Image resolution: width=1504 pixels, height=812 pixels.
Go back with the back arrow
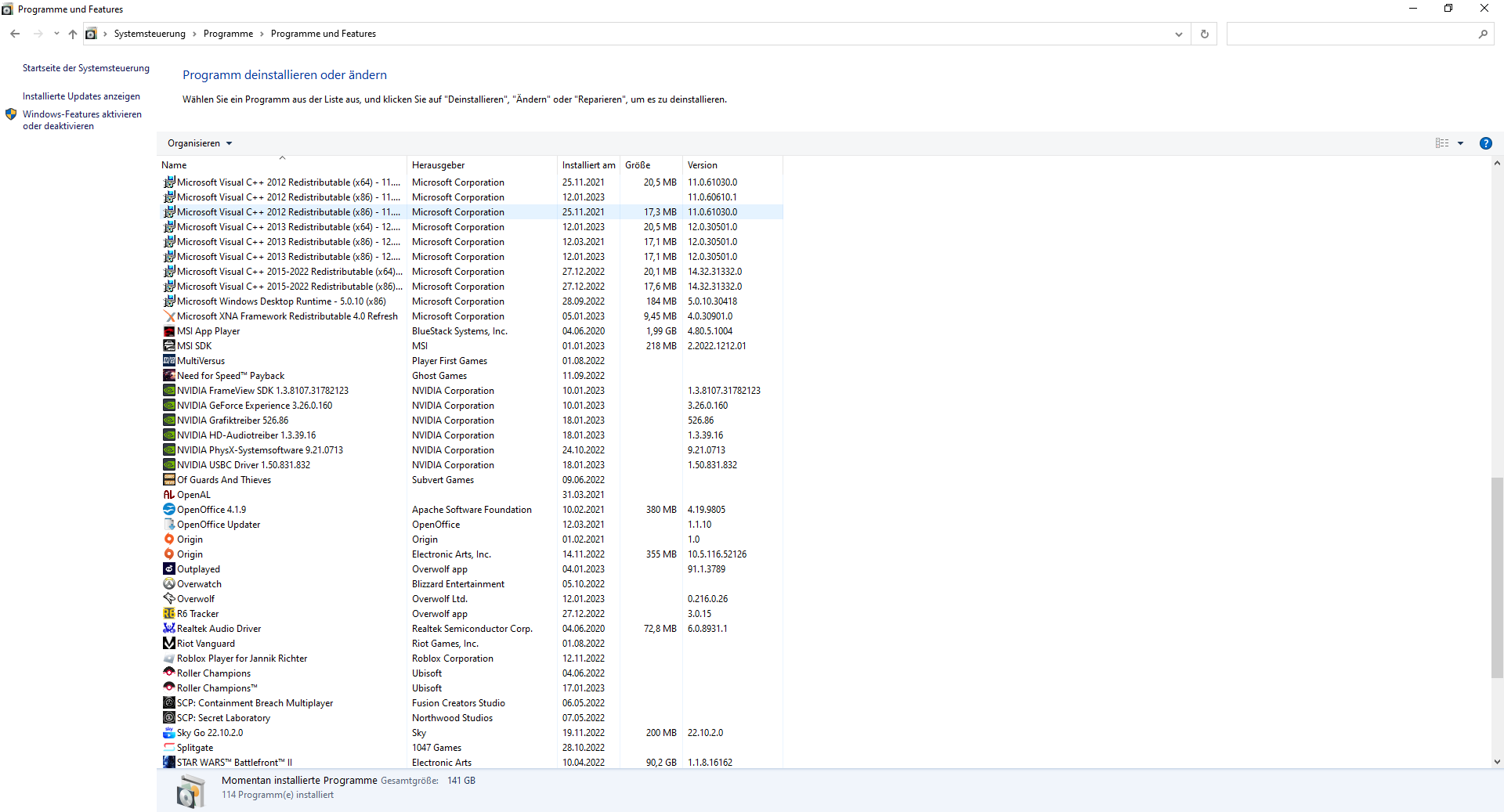15,34
